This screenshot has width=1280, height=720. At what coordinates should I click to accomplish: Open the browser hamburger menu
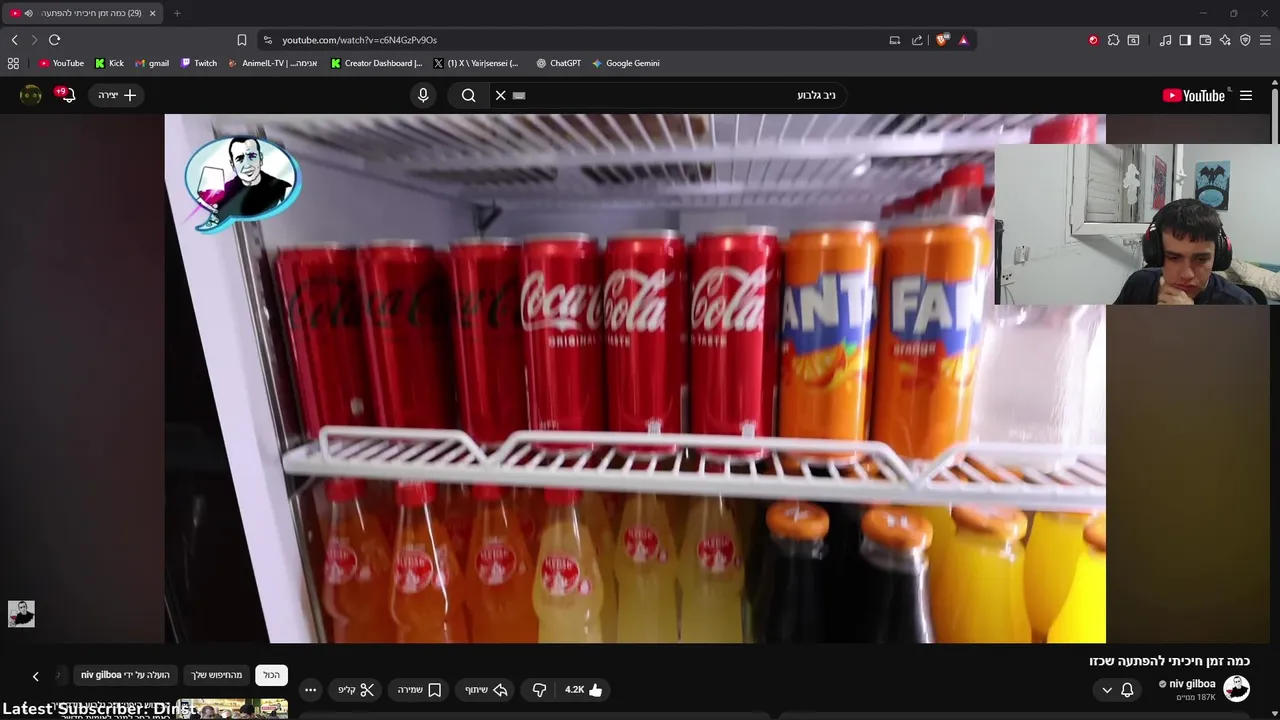[x=1265, y=40]
